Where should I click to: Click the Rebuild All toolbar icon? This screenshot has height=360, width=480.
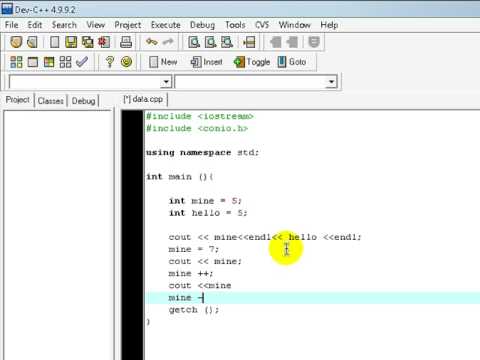[x=65, y=62]
